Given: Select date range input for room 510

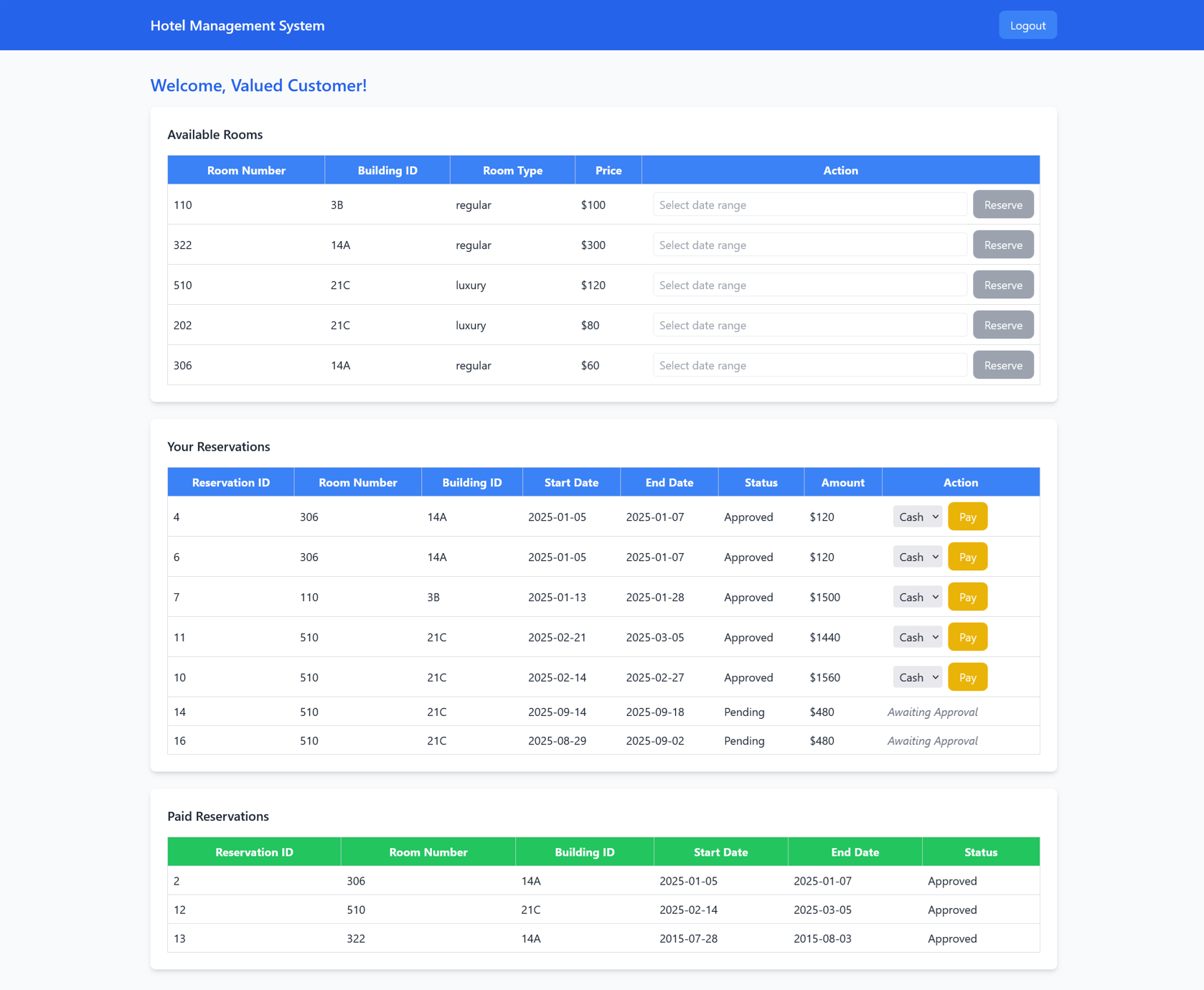Looking at the screenshot, I should click(x=809, y=285).
